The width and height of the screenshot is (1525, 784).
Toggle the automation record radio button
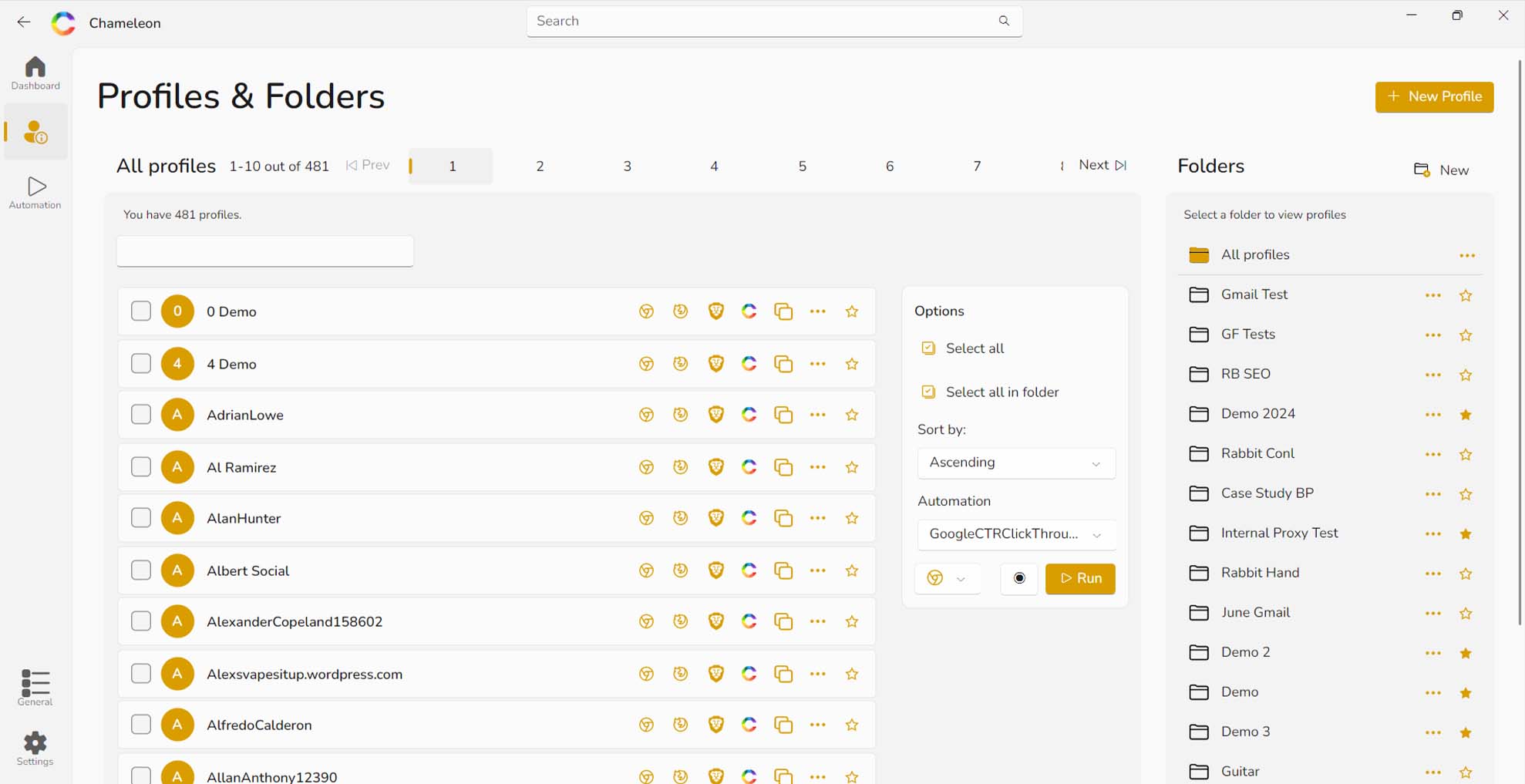click(1019, 578)
